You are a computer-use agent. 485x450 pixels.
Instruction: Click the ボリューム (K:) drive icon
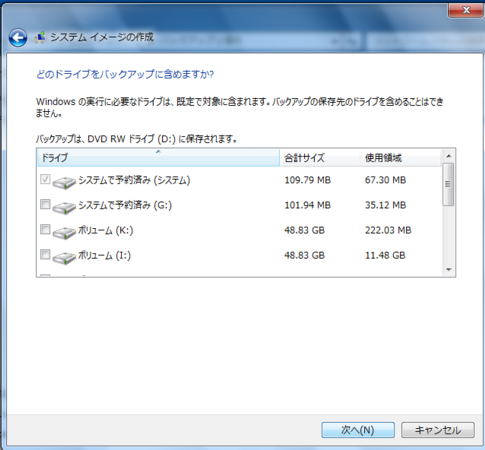(x=64, y=232)
